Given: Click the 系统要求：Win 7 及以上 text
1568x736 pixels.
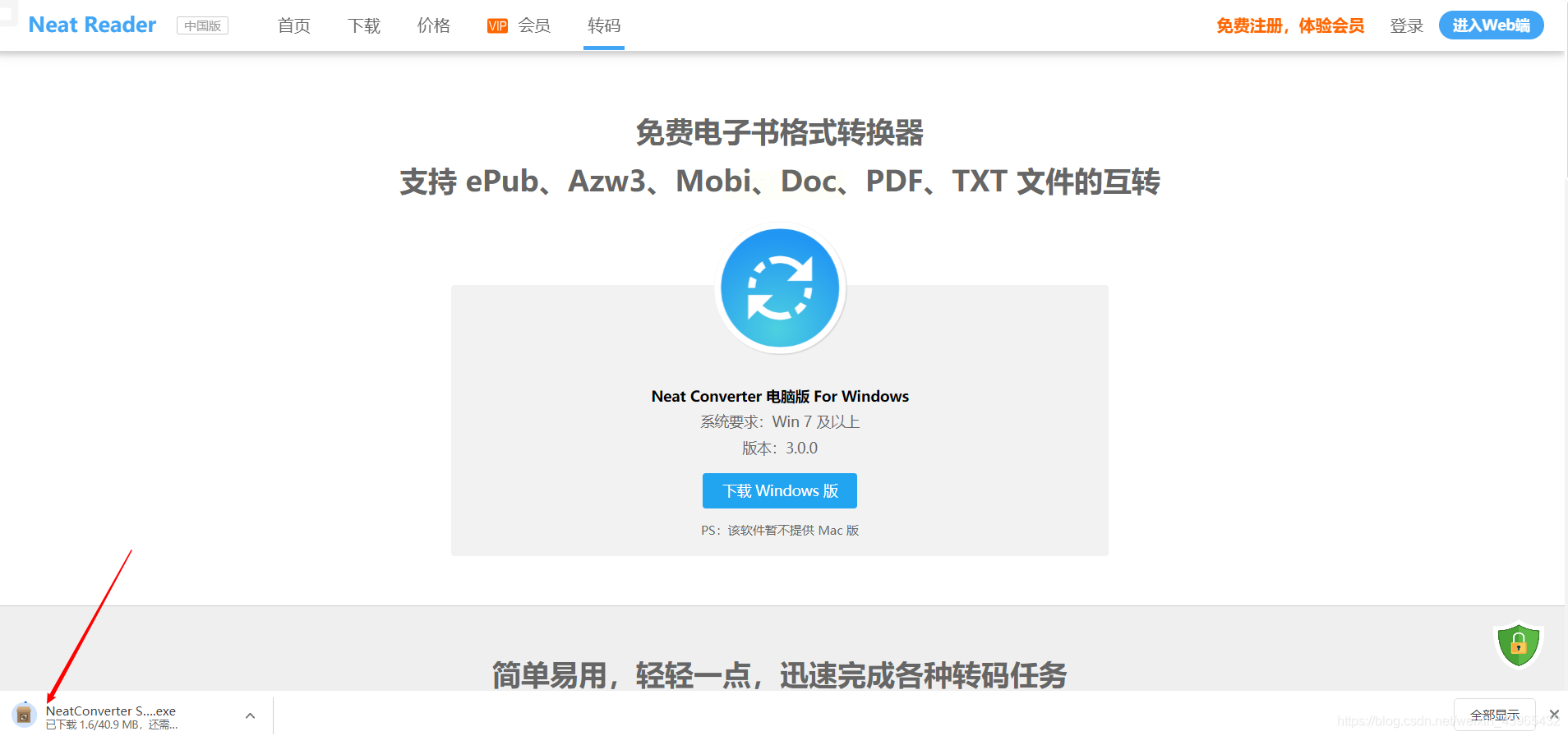Looking at the screenshot, I should [x=780, y=422].
